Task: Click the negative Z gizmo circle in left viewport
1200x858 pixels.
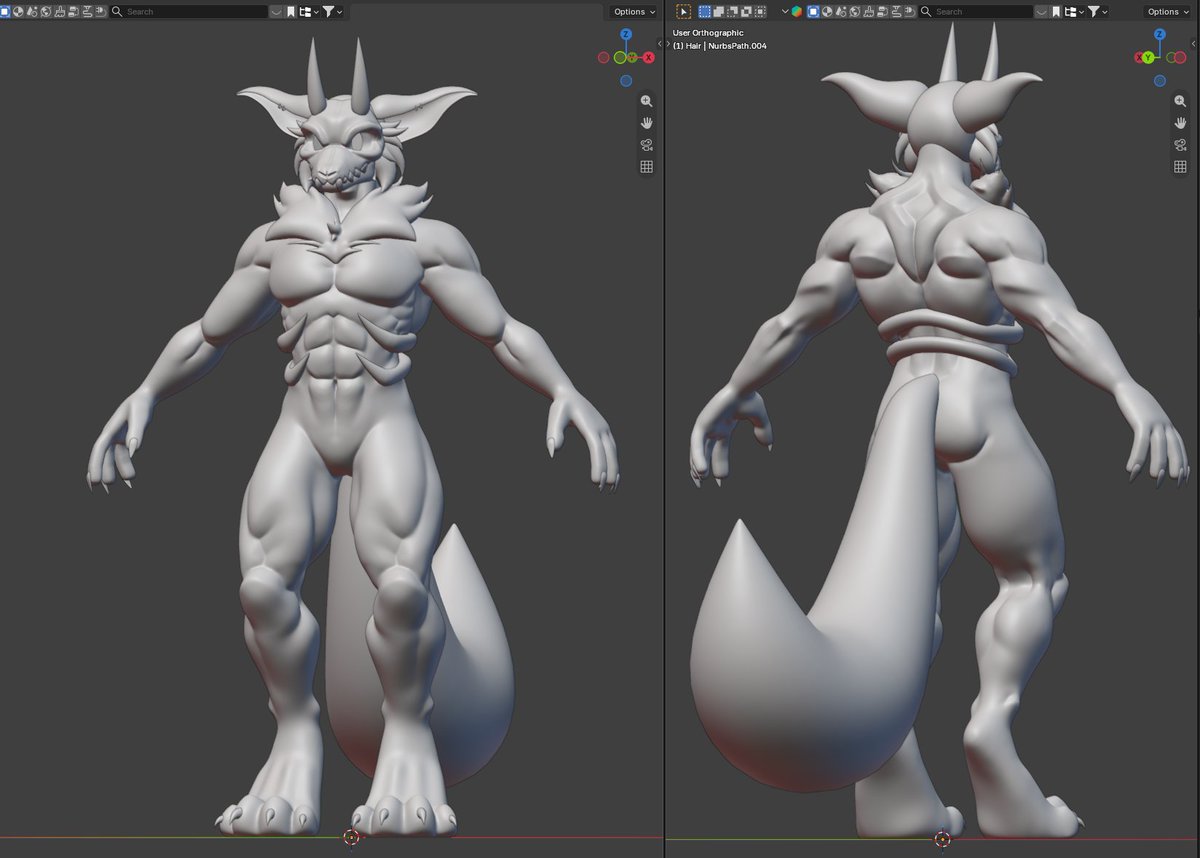Action: [x=626, y=81]
